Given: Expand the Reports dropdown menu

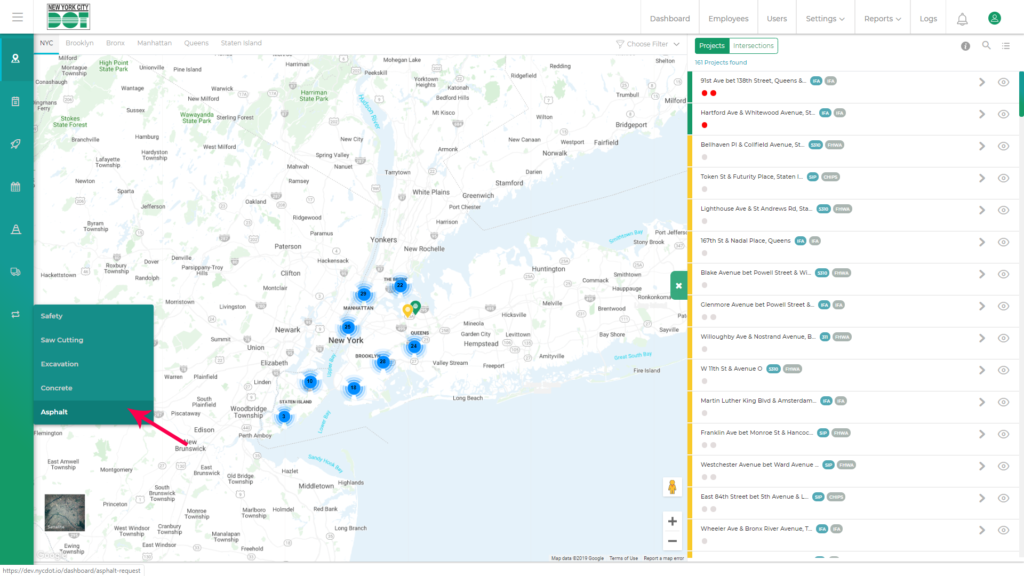Looking at the screenshot, I should point(882,18).
